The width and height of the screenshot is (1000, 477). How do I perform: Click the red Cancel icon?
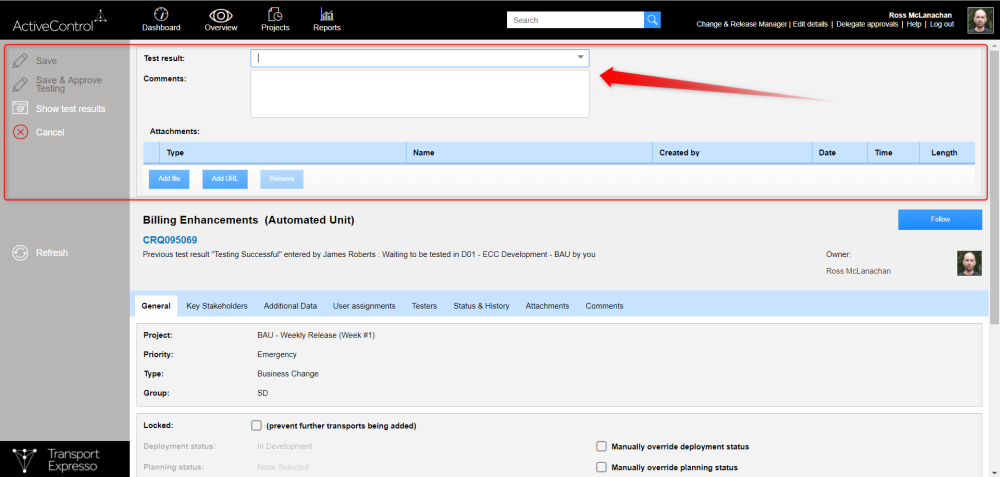(20, 132)
